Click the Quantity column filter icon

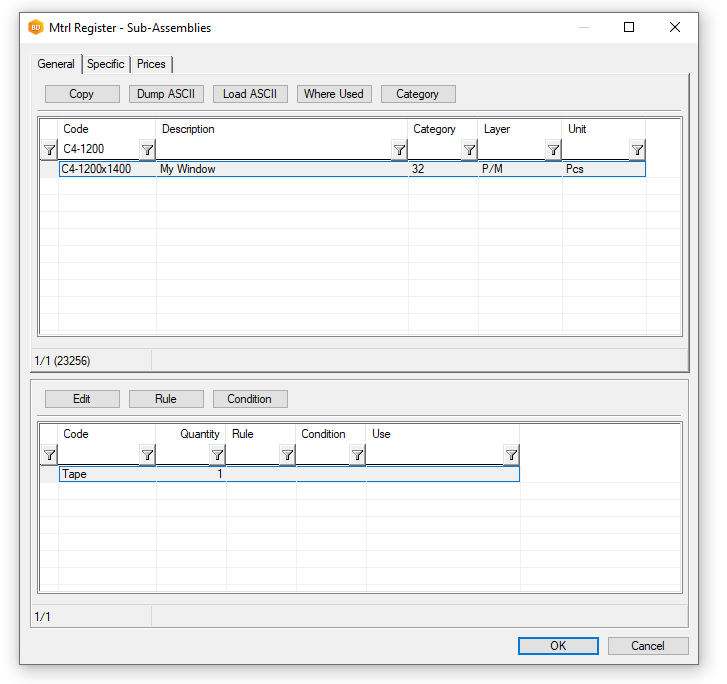point(217,455)
